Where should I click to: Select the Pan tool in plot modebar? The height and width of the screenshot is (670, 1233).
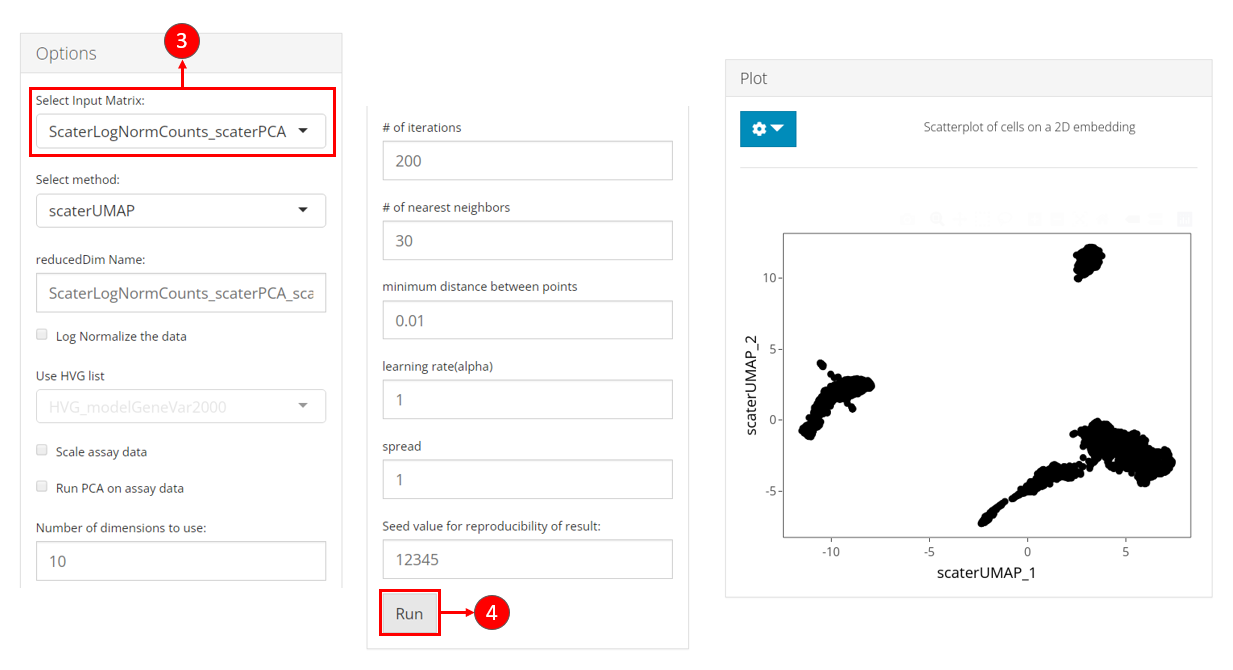tap(960, 219)
